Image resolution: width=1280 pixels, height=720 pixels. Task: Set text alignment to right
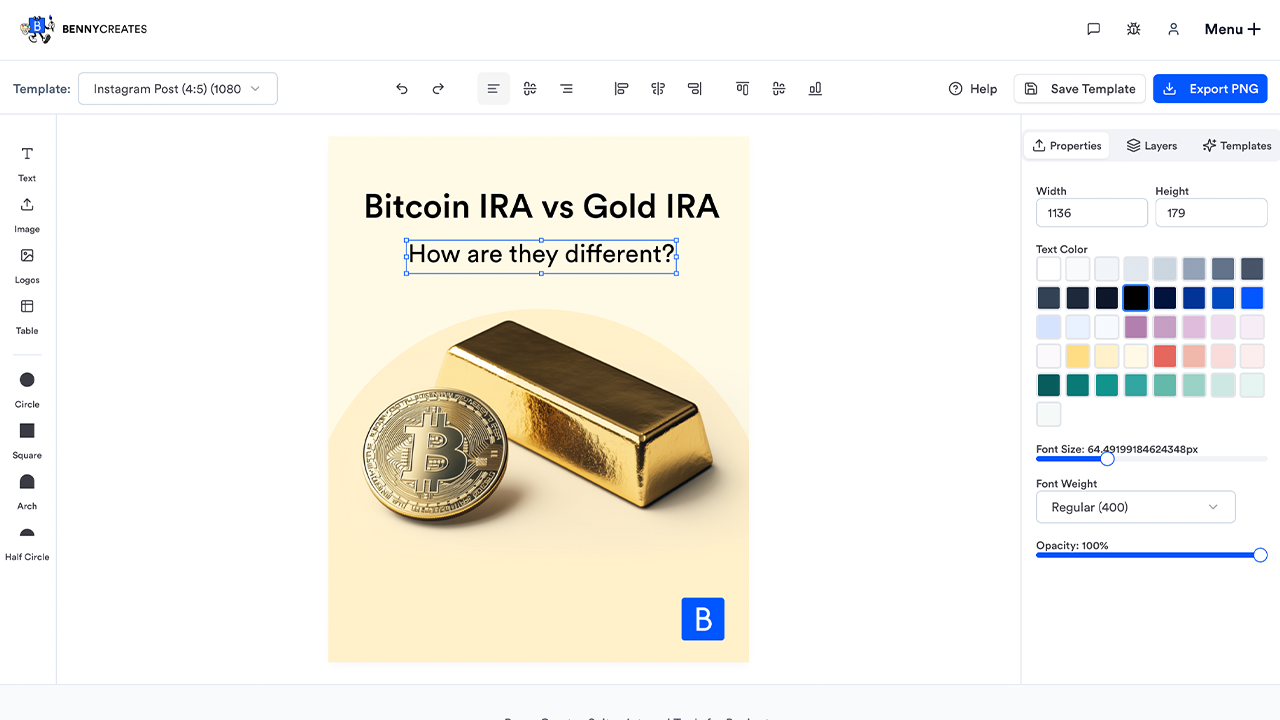566,89
